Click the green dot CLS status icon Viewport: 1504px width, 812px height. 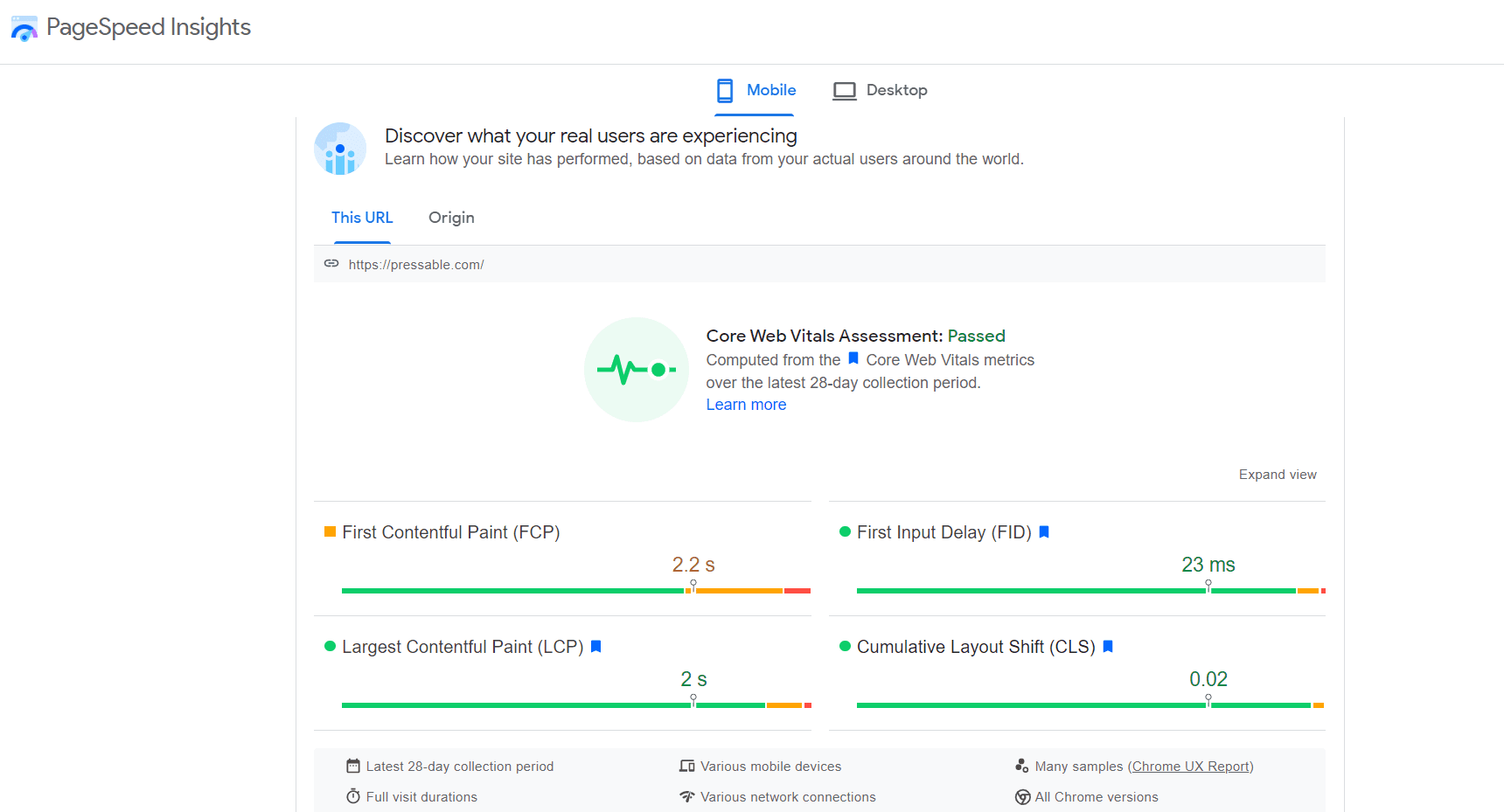(845, 646)
